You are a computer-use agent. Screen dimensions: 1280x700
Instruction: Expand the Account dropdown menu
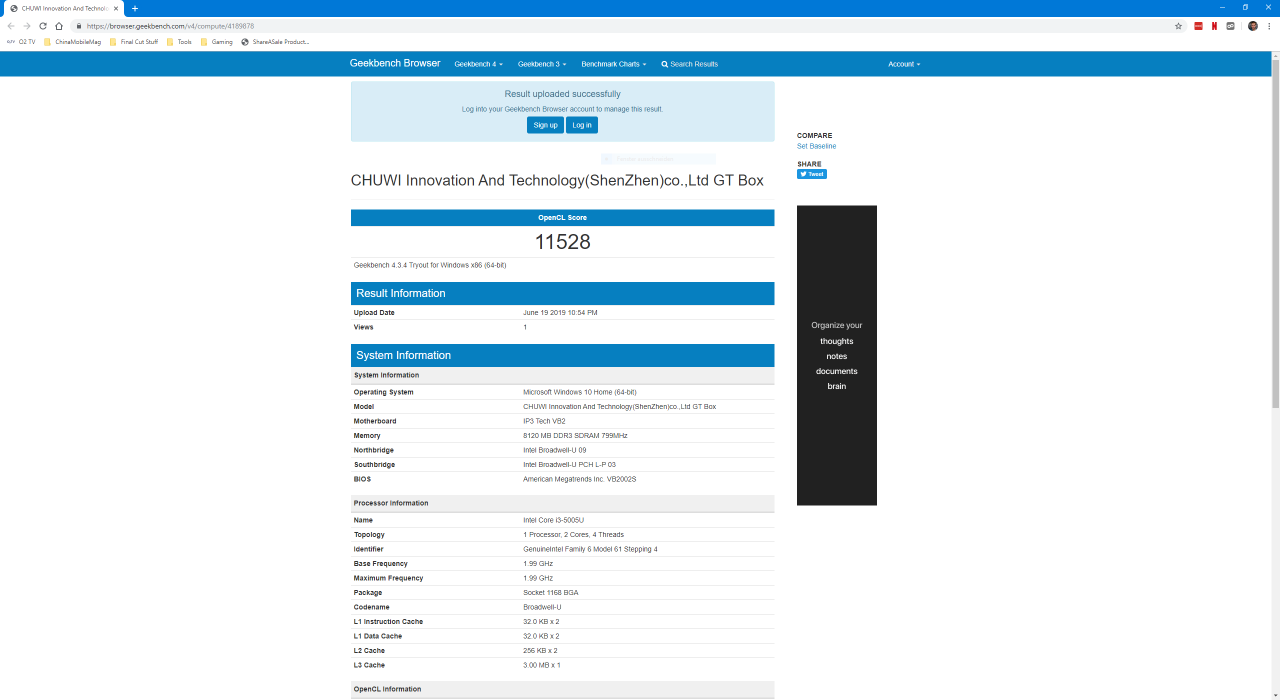coord(904,64)
